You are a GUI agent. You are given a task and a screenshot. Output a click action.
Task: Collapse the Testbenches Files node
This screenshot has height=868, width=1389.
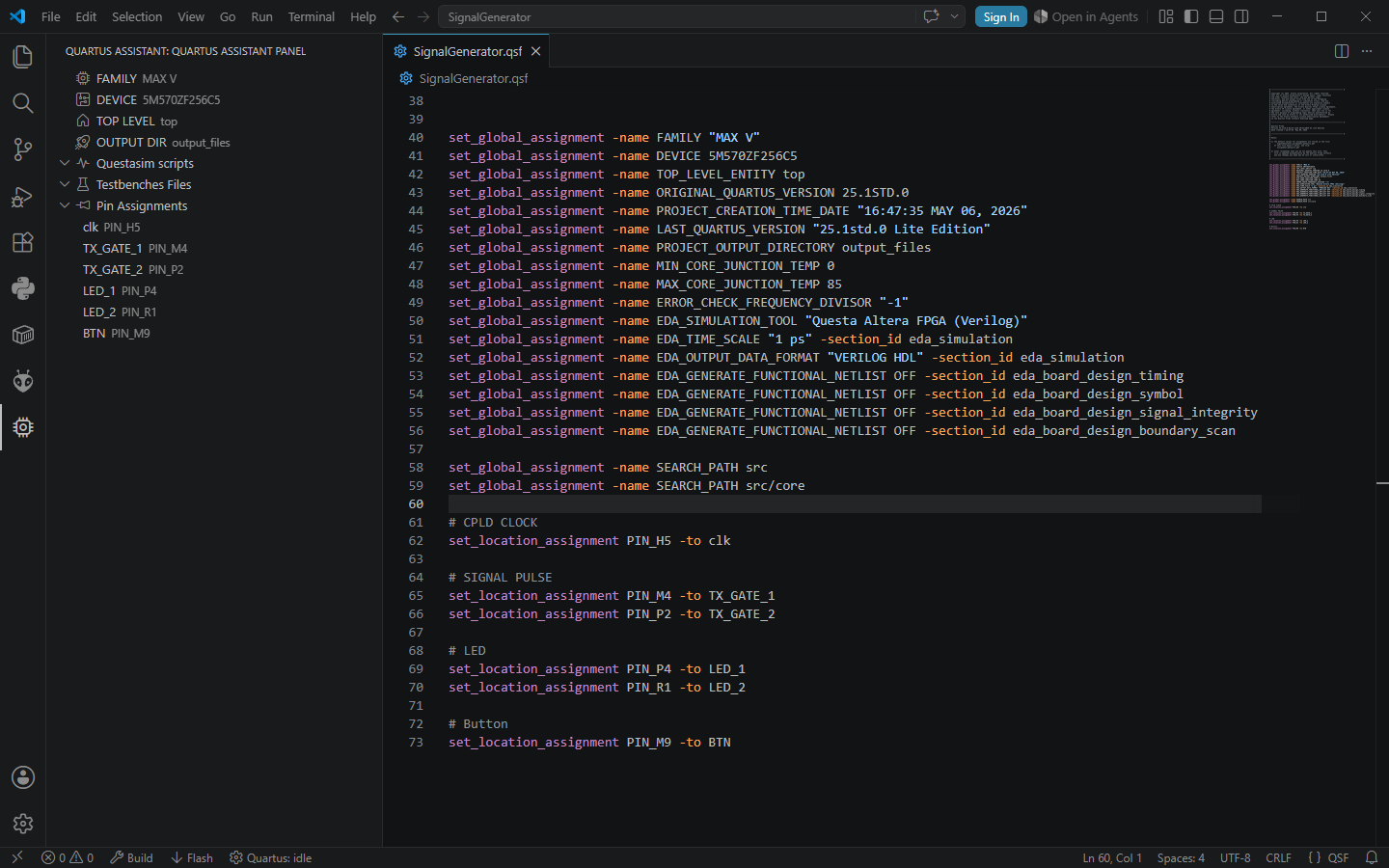pos(65,184)
